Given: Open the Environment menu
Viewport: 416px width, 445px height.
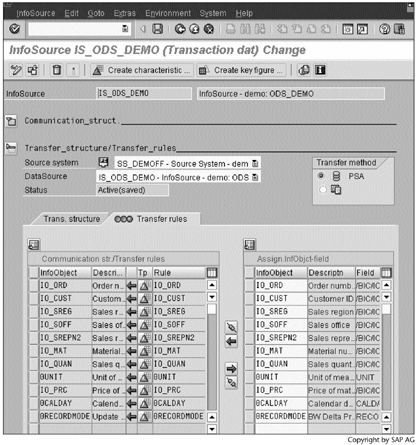Looking at the screenshot, I should (x=168, y=13).
